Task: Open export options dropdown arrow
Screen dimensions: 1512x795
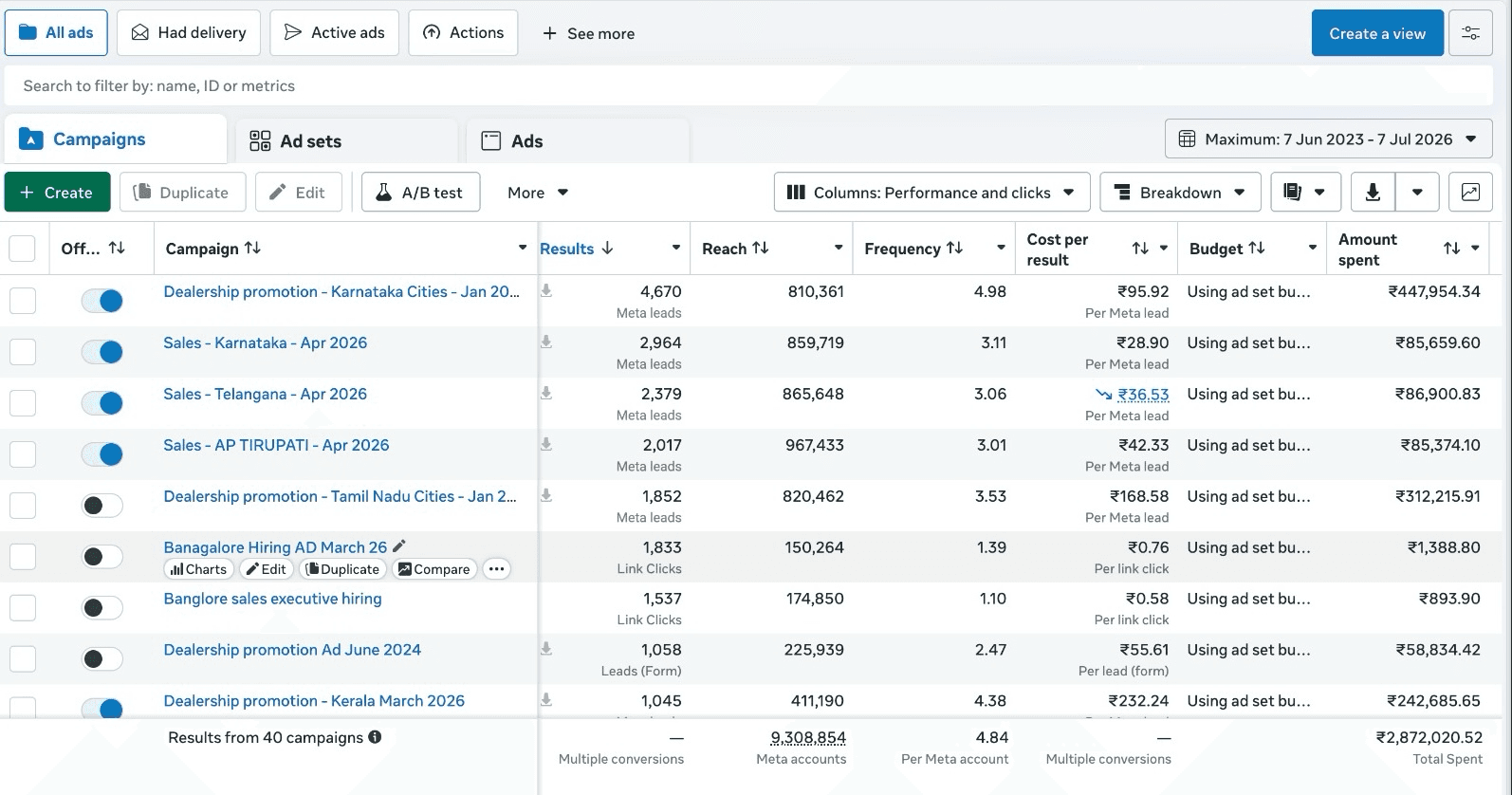Action: click(1417, 193)
